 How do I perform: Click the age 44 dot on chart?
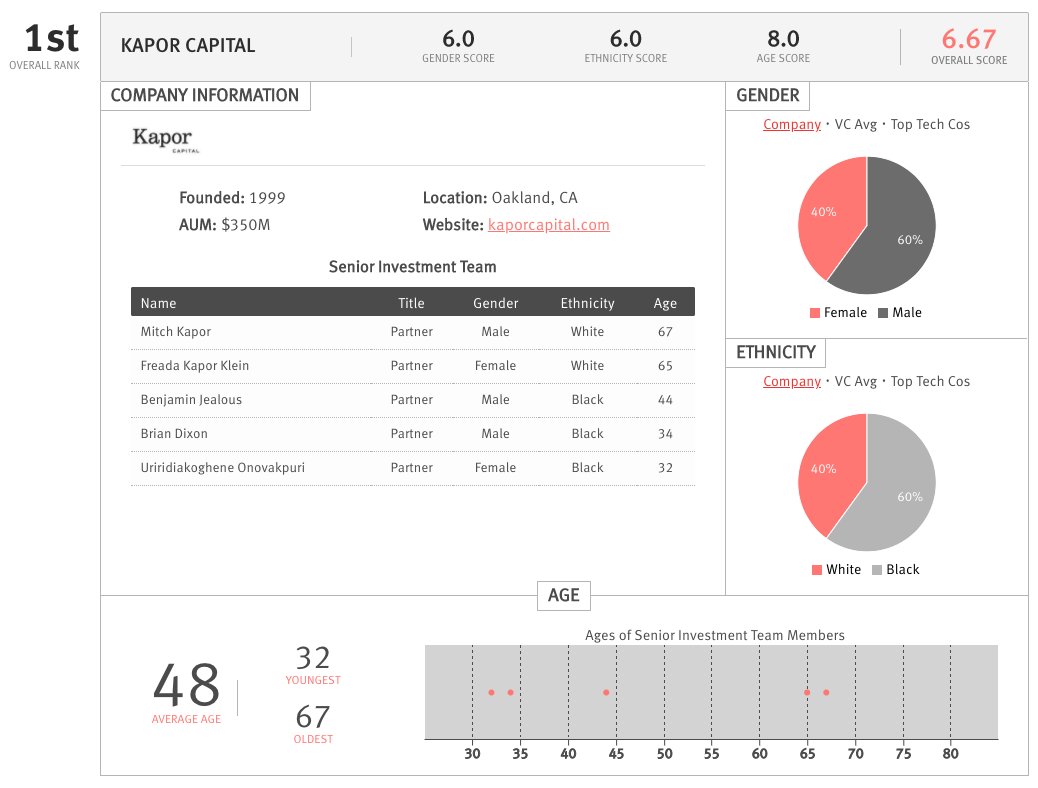[606, 693]
